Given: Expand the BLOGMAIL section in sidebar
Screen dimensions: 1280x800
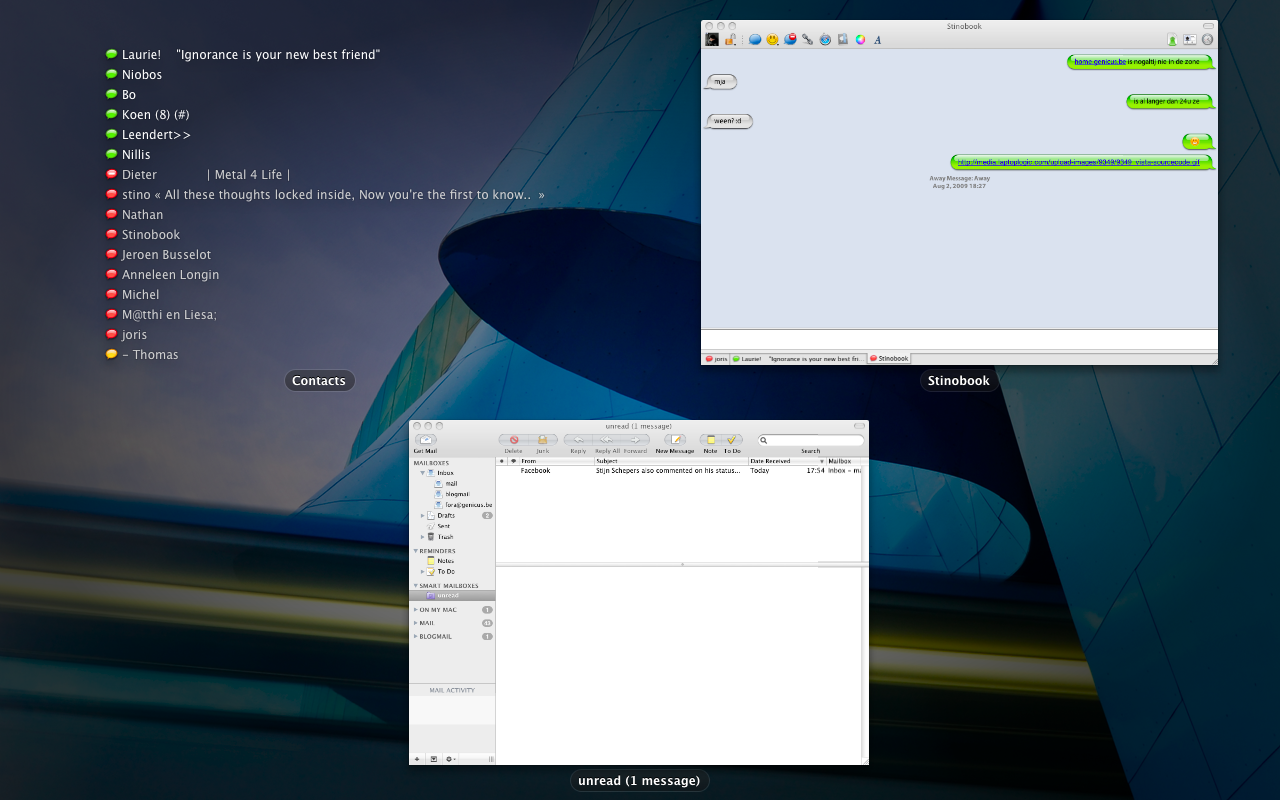Looking at the screenshot, I should point(415,637).
